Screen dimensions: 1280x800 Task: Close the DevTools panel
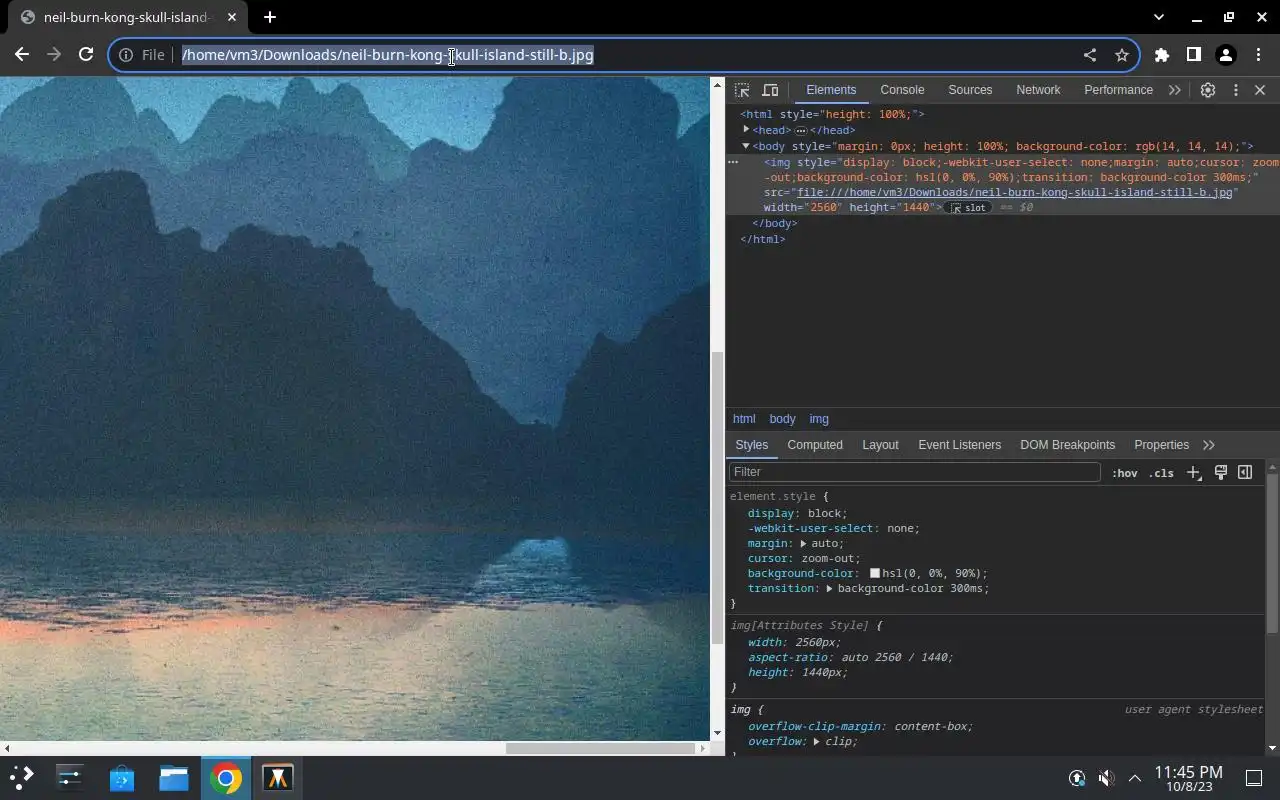(x=1260, y=90)
